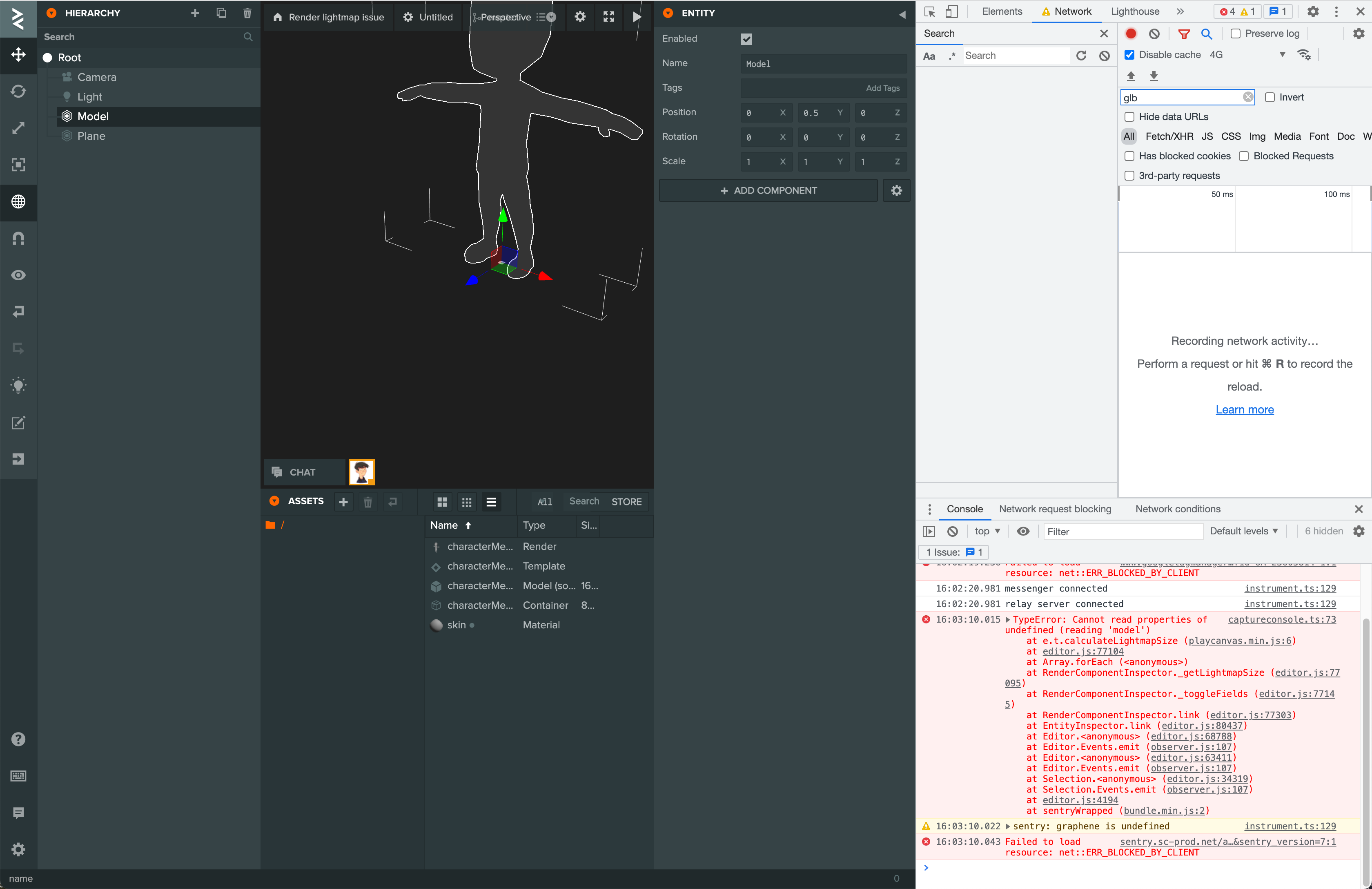Open Network request blocking drawer tab
Image resolution: width=1372 pixels, height=889 pixels.
[x=1055, y=509]
